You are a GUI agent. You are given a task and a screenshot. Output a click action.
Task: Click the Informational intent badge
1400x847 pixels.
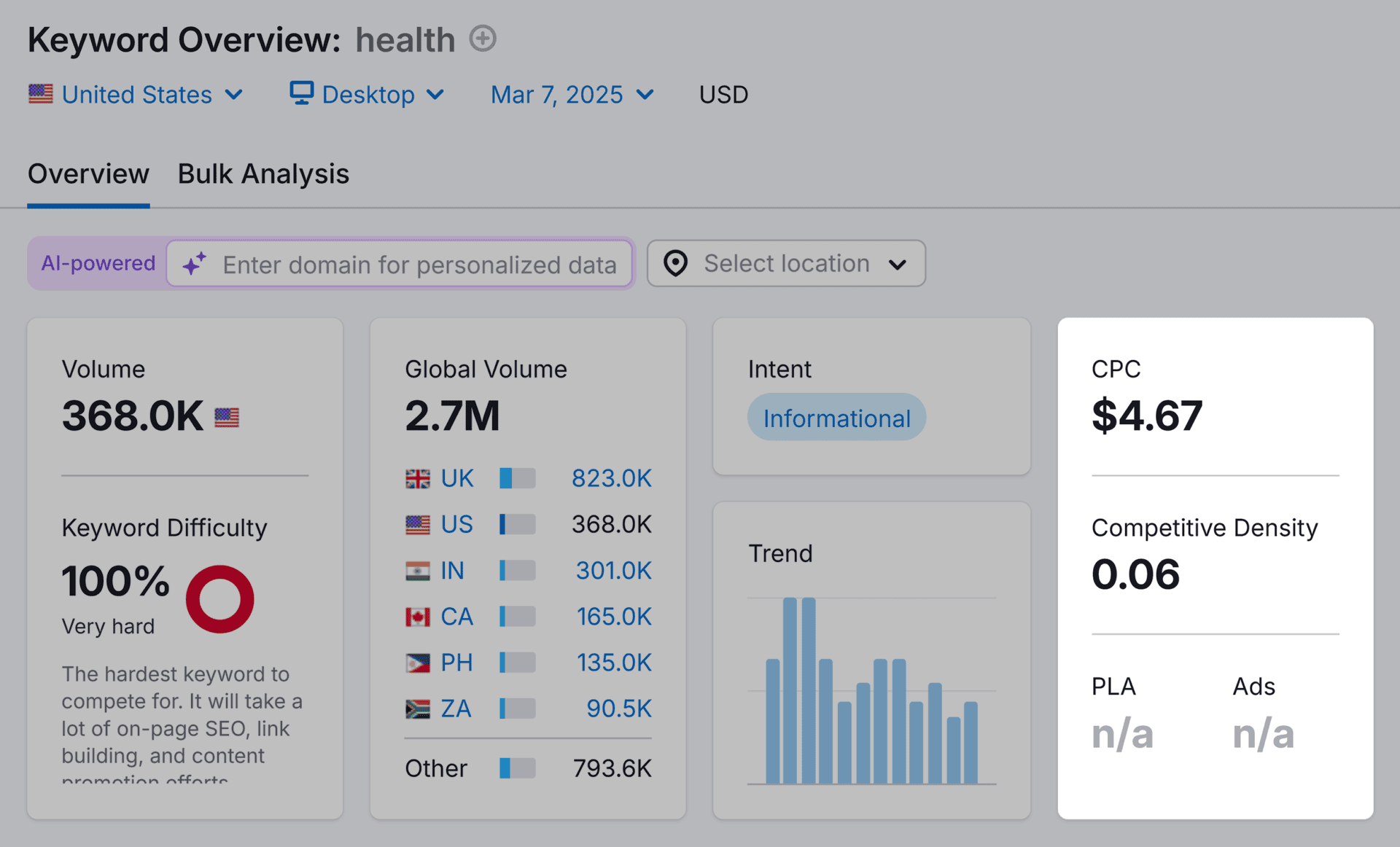(836, 418)
